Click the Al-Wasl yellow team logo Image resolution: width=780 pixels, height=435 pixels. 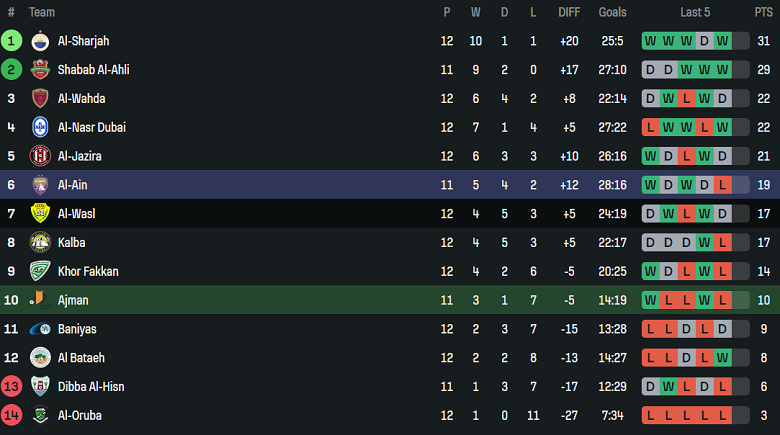coord(40,214)
